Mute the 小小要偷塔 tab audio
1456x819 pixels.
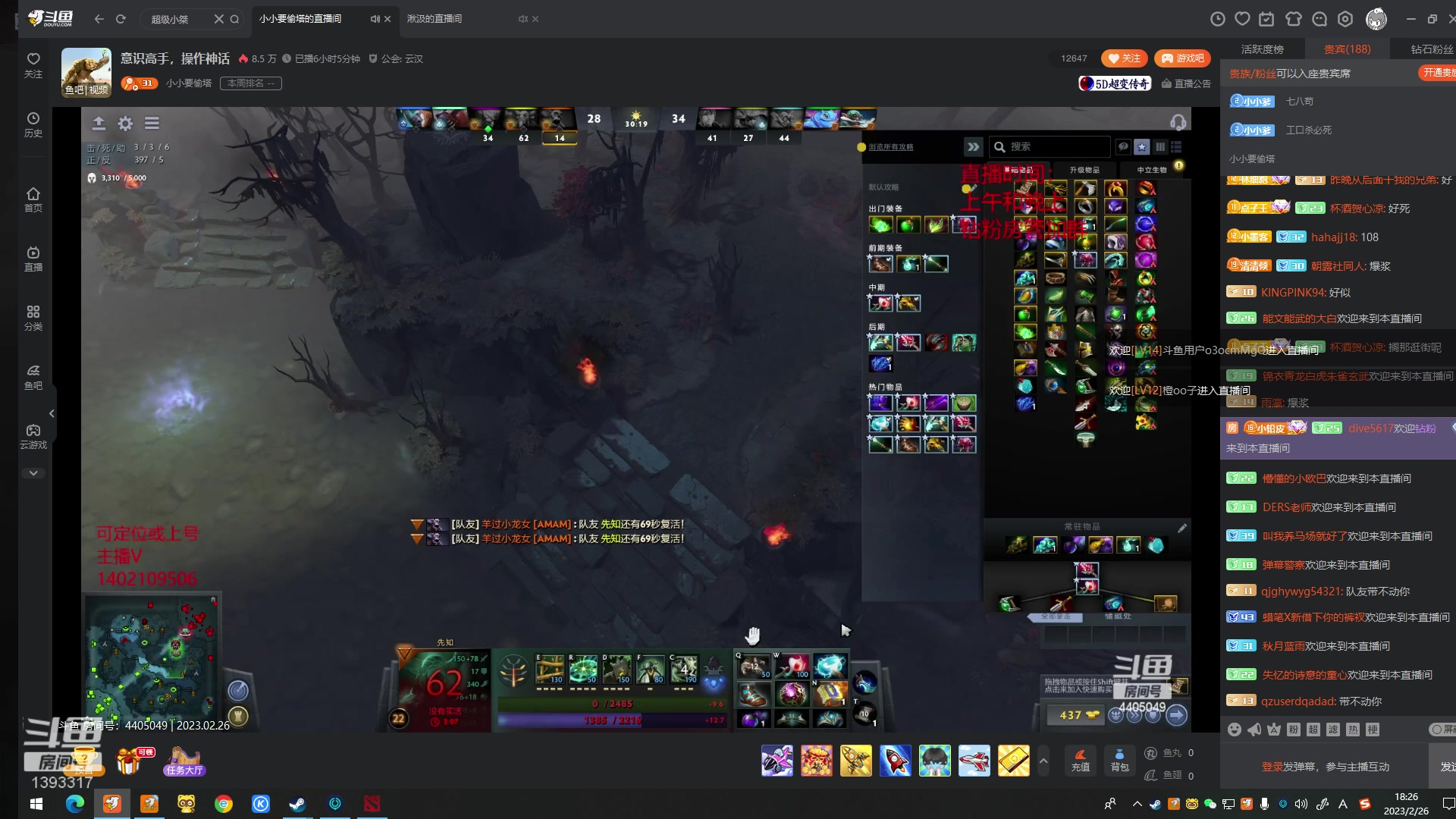375,19
